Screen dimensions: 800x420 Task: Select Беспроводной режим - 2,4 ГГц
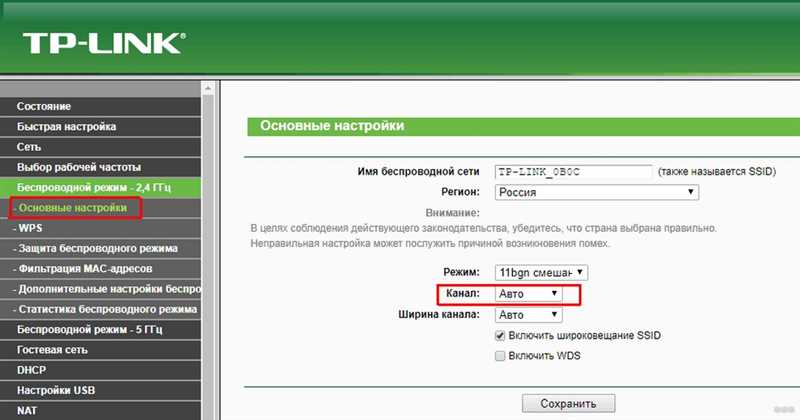tap(101, 188)
